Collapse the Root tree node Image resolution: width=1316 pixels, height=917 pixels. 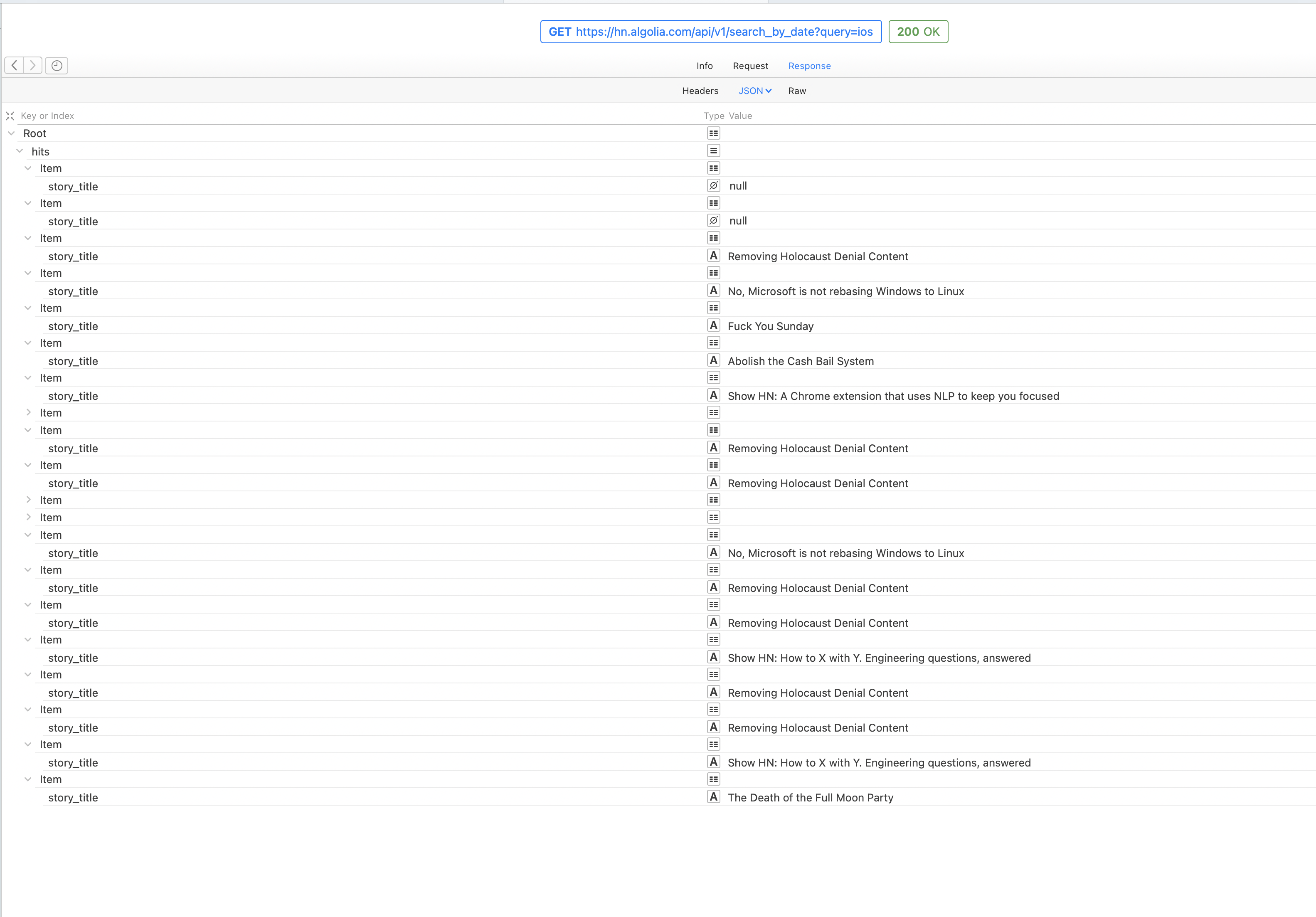tap(12, 133)
